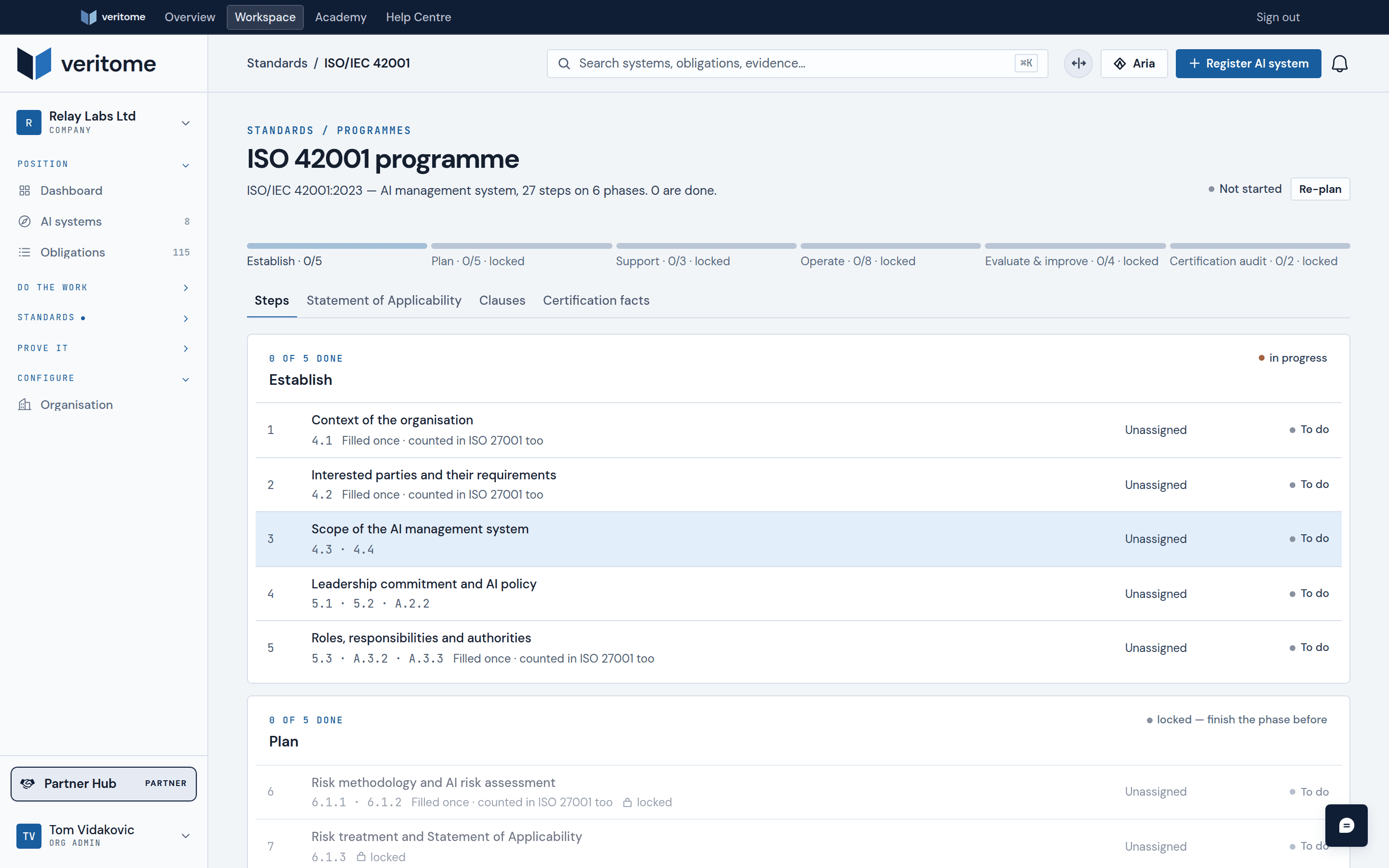1389x868 pixels.
Task: Click the Operate phase progress bar
Action: pos(890,246)
